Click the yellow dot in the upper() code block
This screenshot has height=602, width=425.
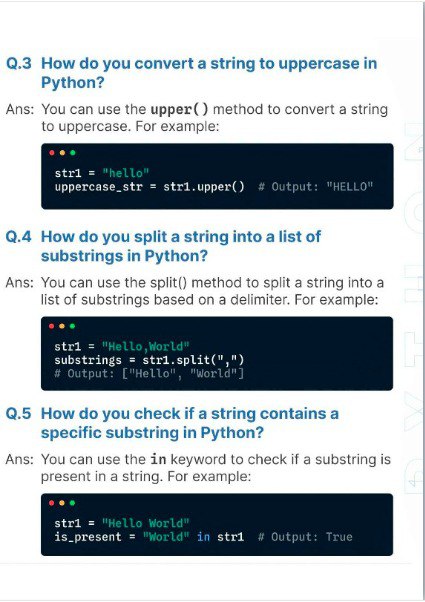click(62, 153)
